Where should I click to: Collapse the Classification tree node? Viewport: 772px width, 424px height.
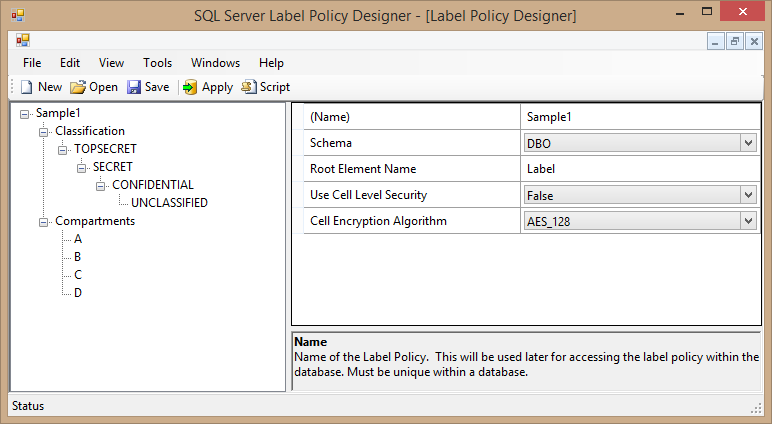click(x=44, y=131)
